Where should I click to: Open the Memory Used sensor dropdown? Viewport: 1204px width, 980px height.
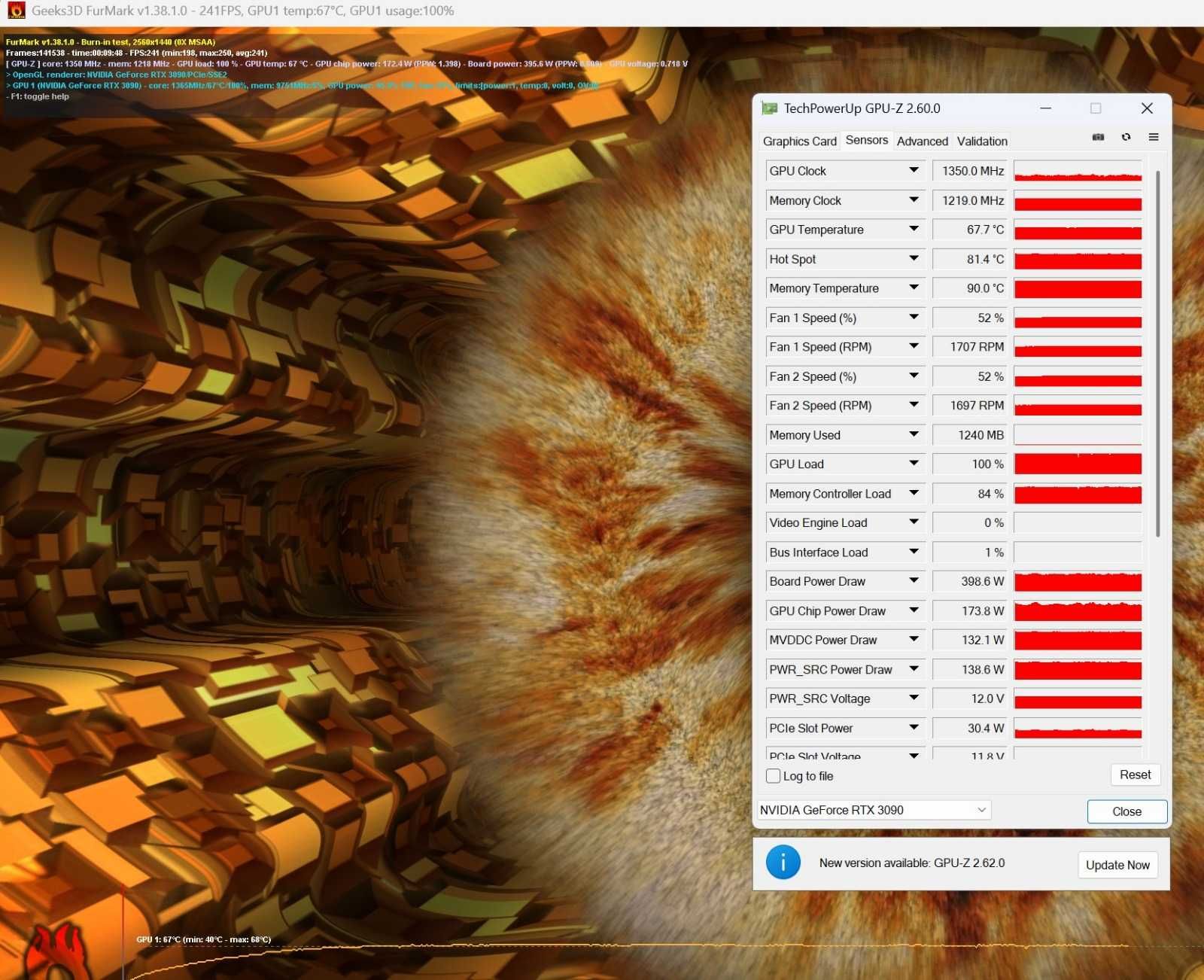[914, 435]
